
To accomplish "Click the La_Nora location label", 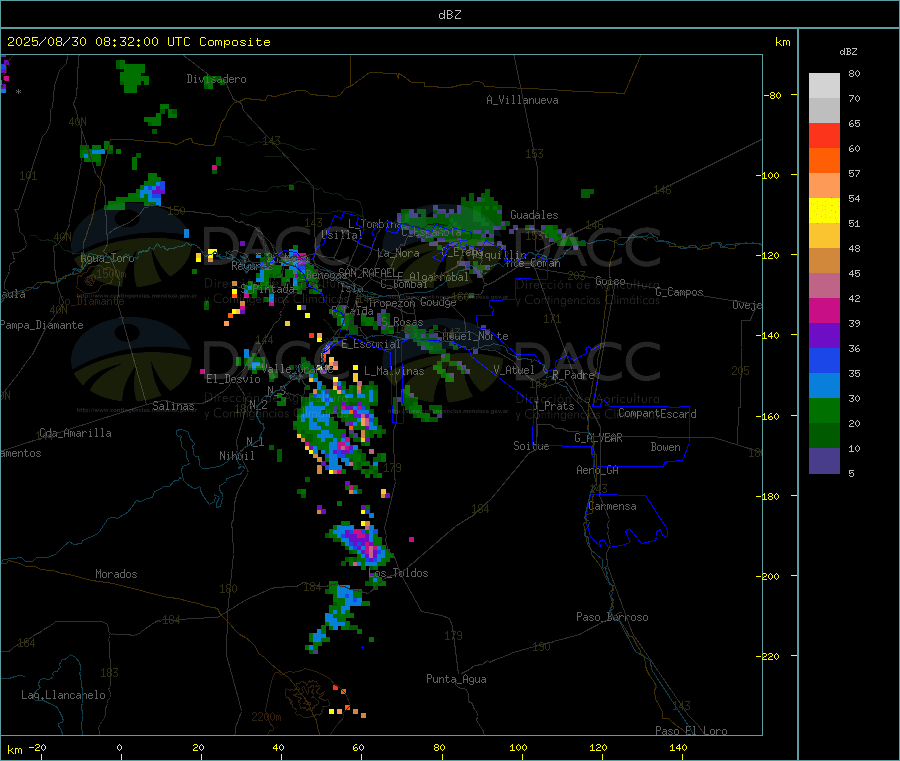I will coord(398,253).
